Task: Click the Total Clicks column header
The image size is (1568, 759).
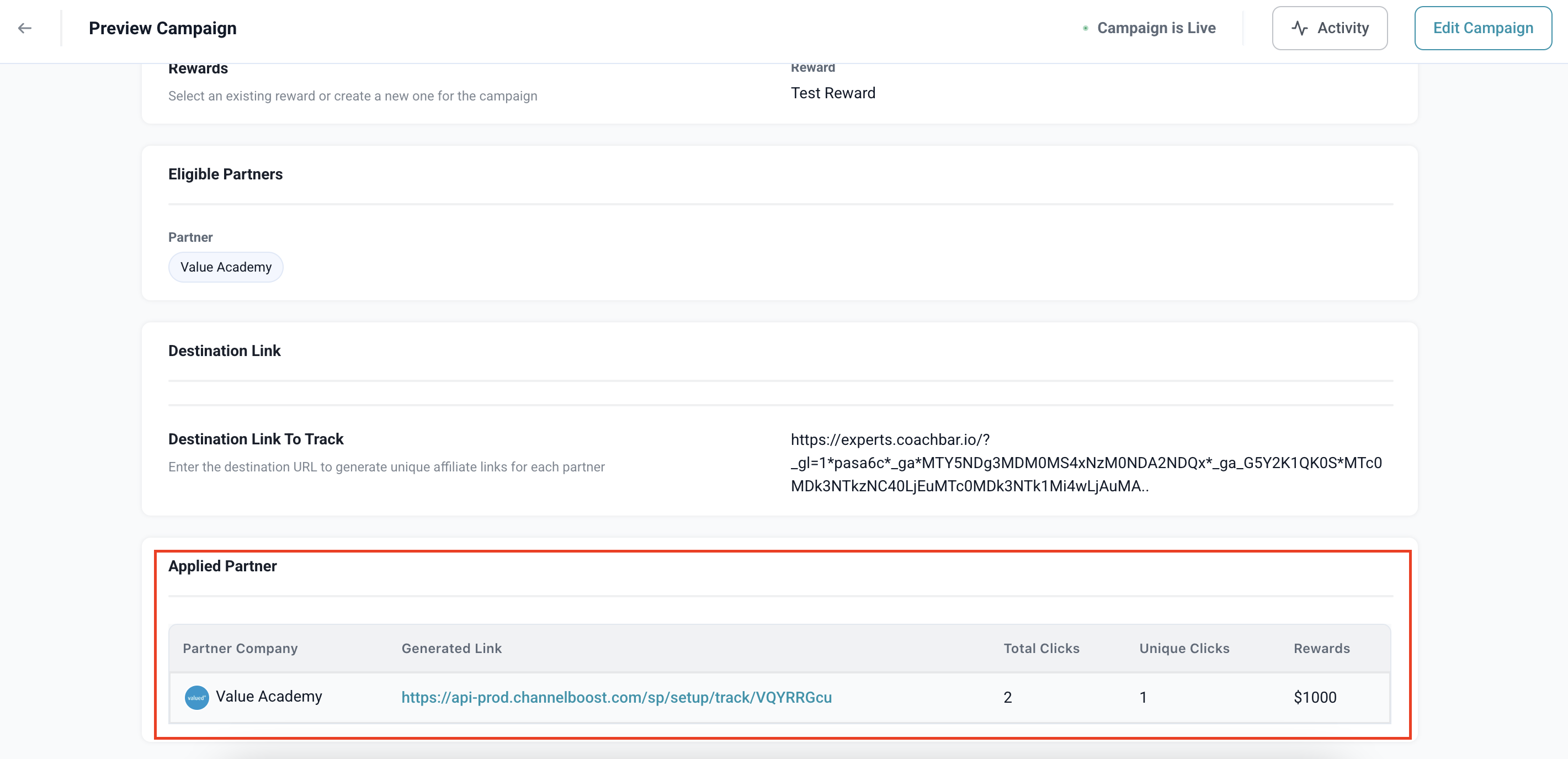Action: pyautogui.click(x=1041, y=648)
